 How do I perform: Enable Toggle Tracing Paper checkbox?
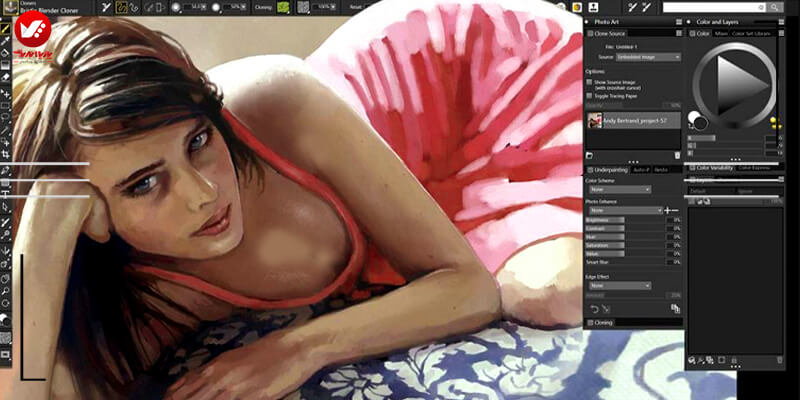(x=589, y=95)
